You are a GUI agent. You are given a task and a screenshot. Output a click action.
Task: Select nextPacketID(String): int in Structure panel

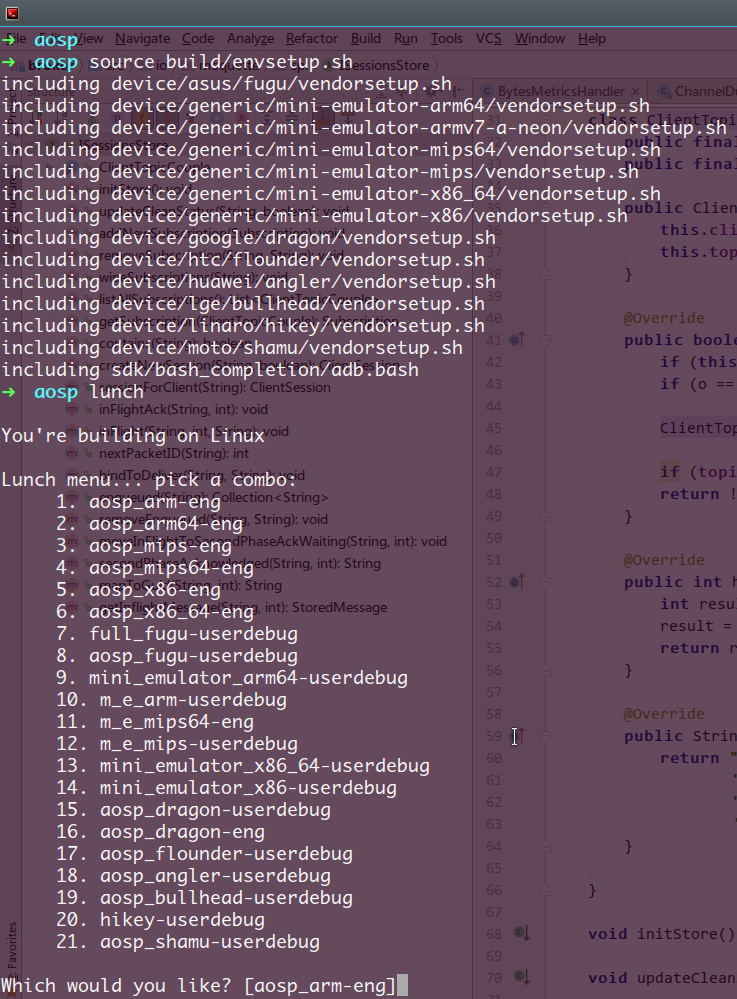click(x=173, y=454)
